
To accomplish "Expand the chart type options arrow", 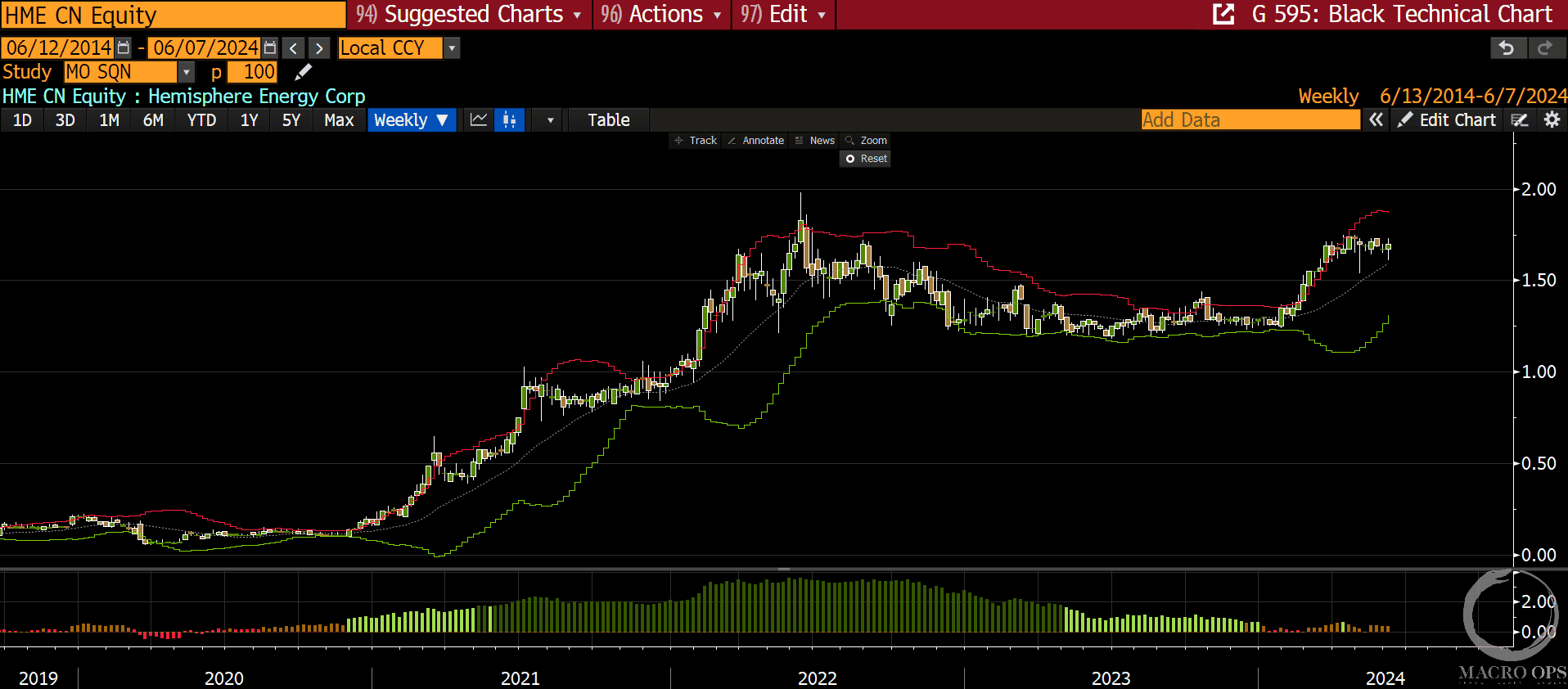I will pos(550,120).
